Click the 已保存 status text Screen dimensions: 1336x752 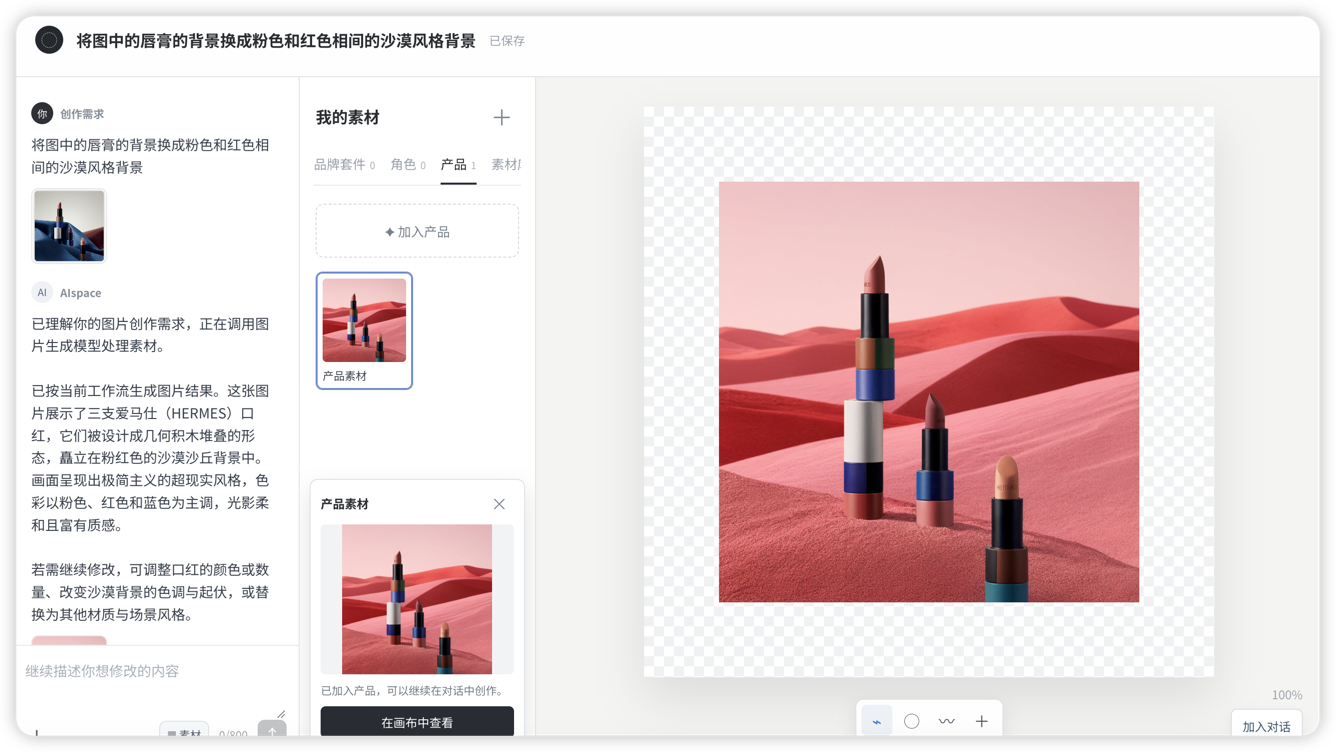pyautogui.click(x=507, y=41)
